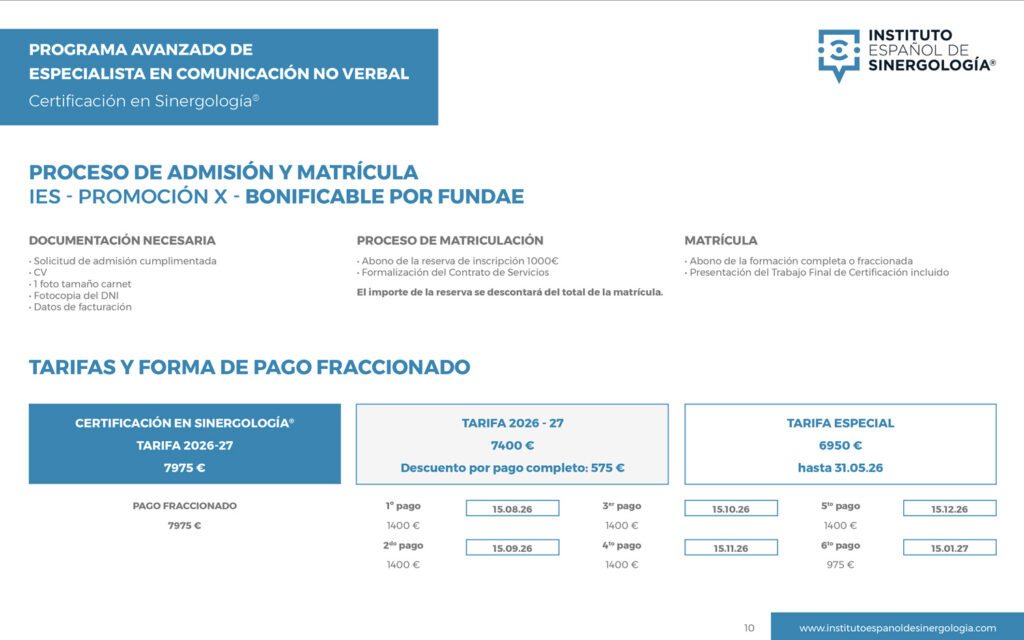Image resolution: width=1024 pixels, height=640 pixels.
Task: Click the 'DOCUMENTACIÓN NECESARIA' heading
Action: pos(122,240)
